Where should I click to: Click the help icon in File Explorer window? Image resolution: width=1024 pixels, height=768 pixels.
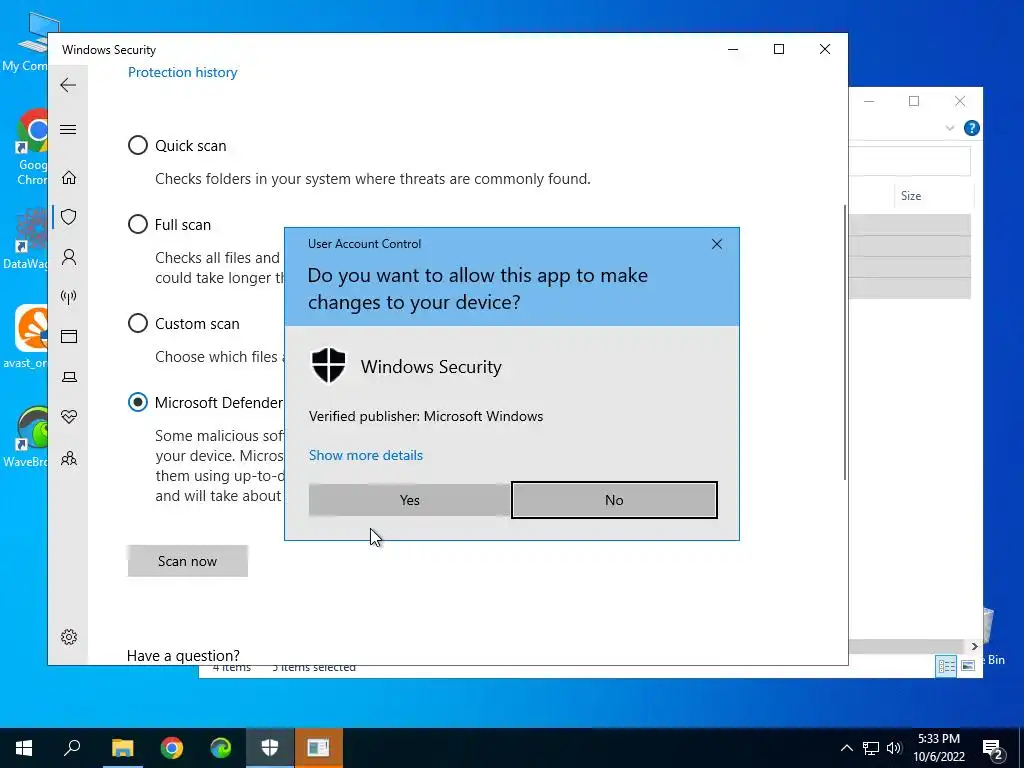971,128
